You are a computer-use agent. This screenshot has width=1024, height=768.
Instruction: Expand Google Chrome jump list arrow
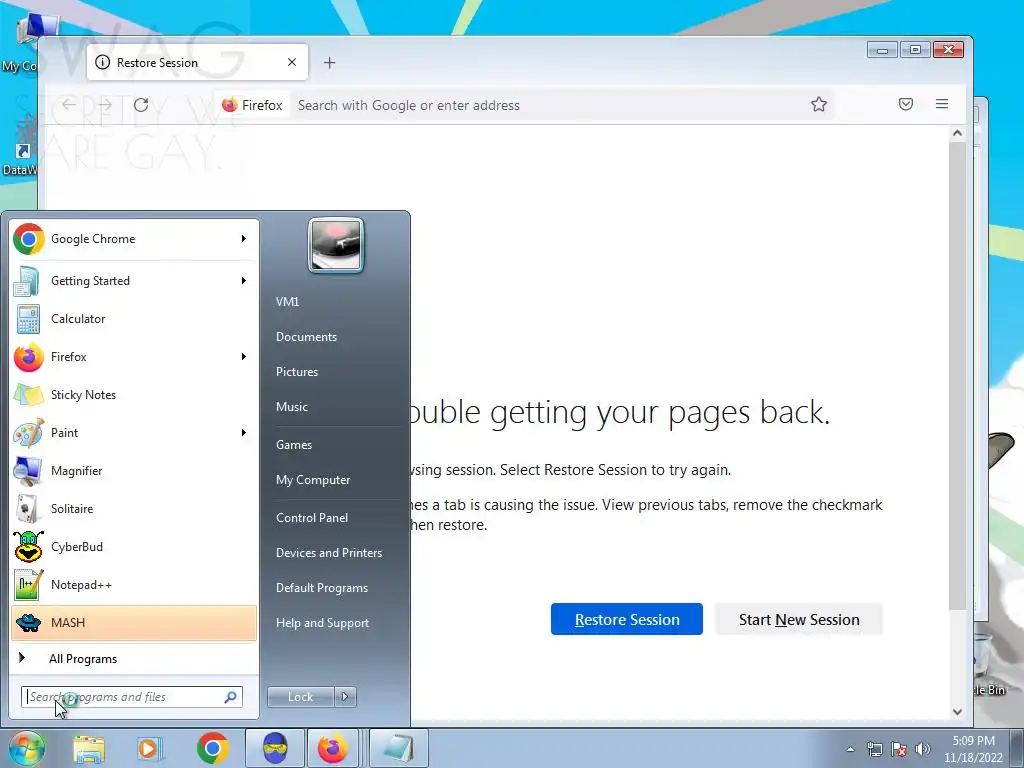click(x=244, y=239)
